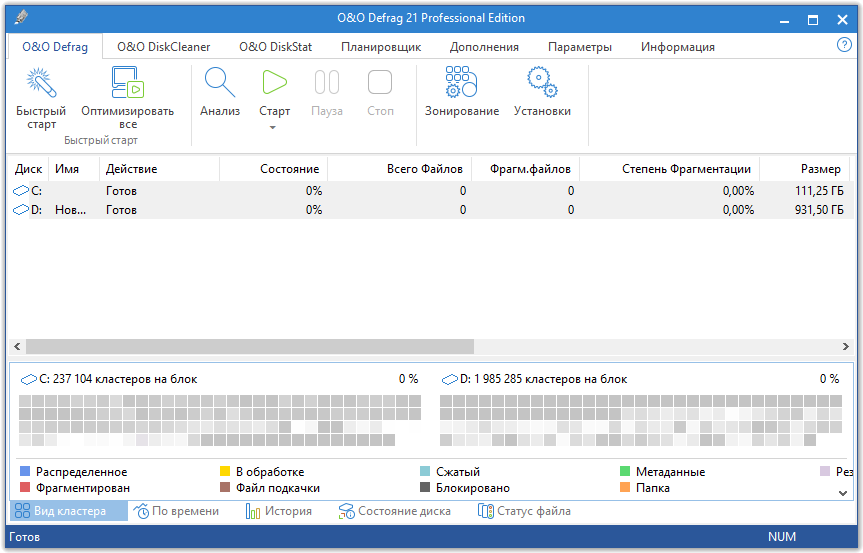Sort by the Фрагм.файлов column header
Screen dimensions: 863x553
(x=526, y=169)
